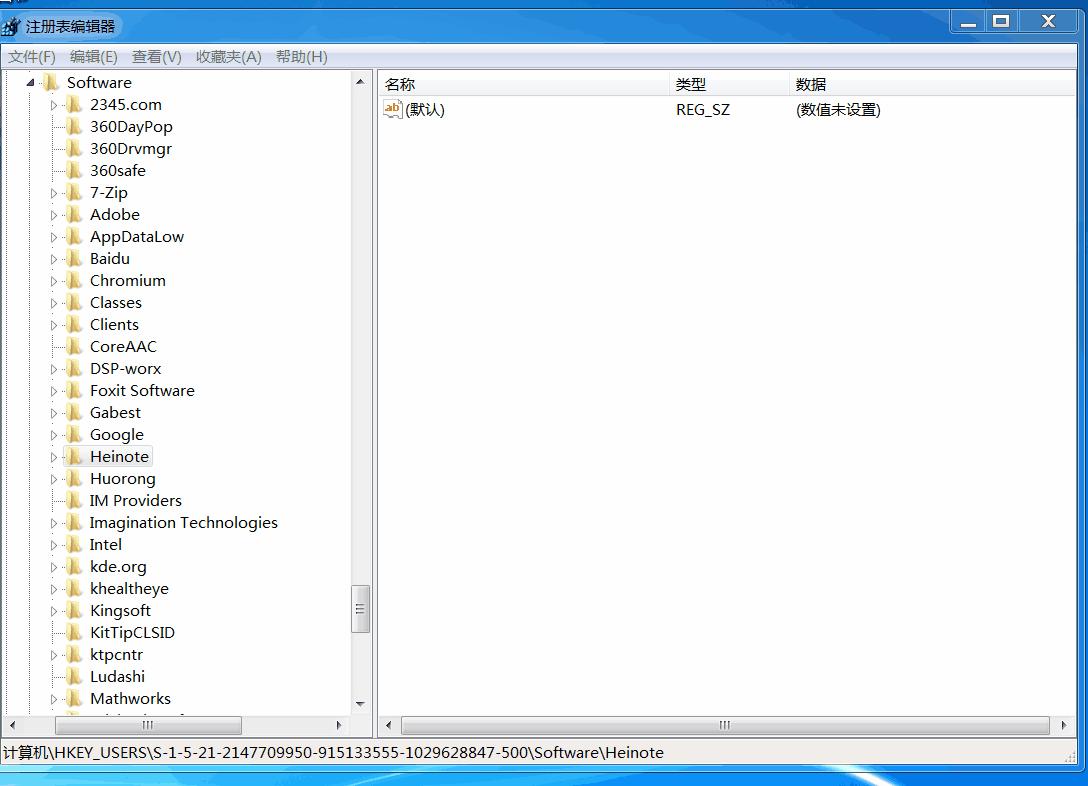Image resolution: width=1088 pixels, height=786 pixels.
Task: Click the ktpcntr folder icon
Action: pyautogui.click(x=74, y=655)
